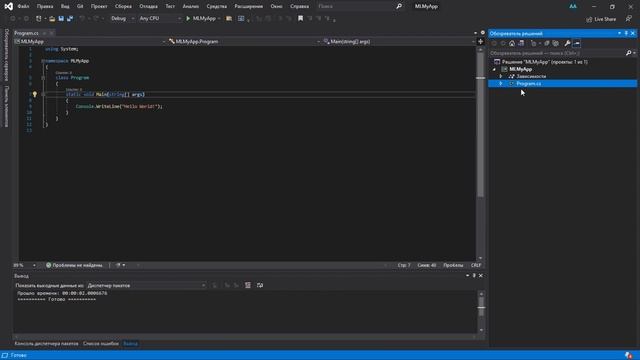This screenshot has height=360, width=640.
Task: Open Solution Explorer window options dropdown
Action: 619,33
